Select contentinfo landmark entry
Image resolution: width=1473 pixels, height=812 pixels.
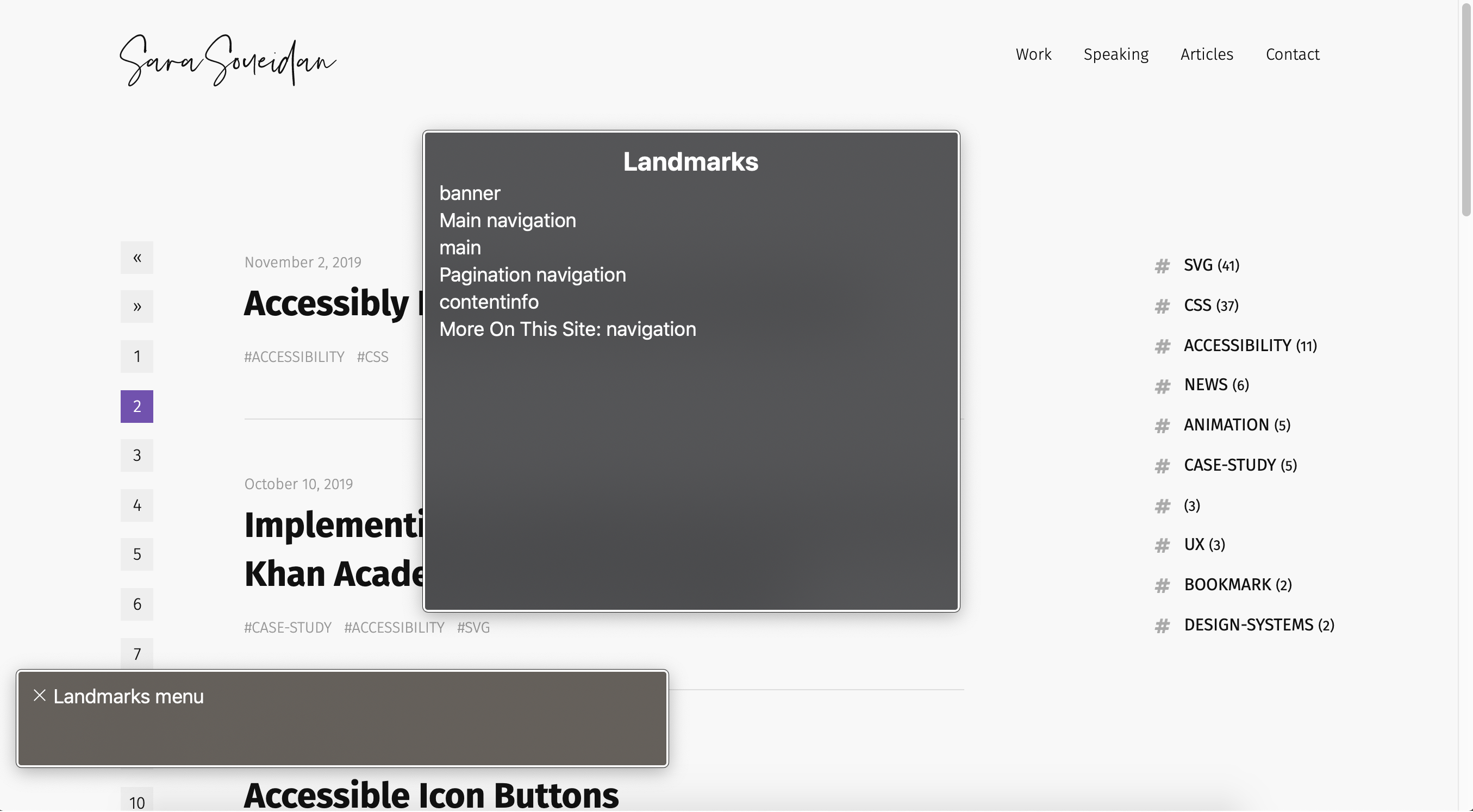(488, 302)
